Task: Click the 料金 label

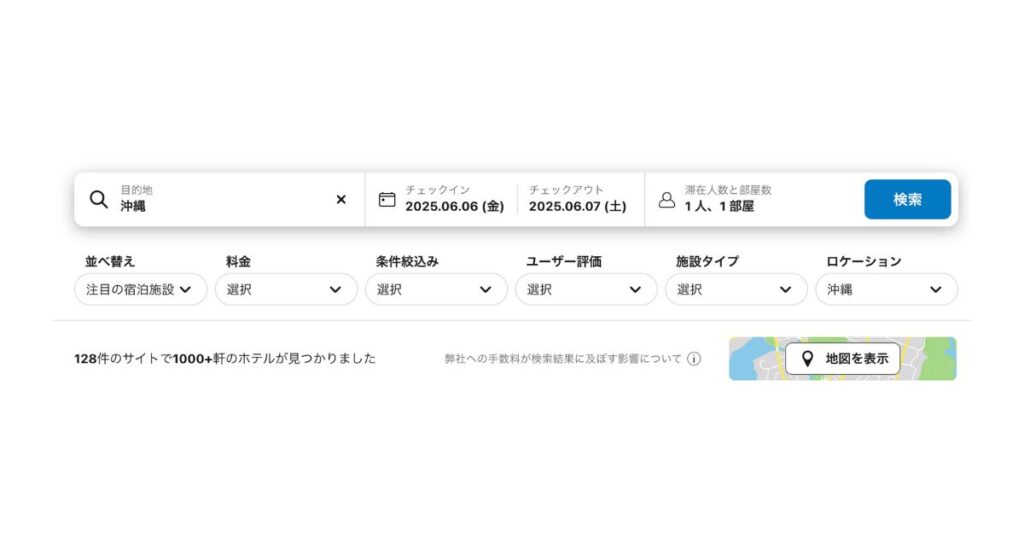Action: tap(238, 261)
